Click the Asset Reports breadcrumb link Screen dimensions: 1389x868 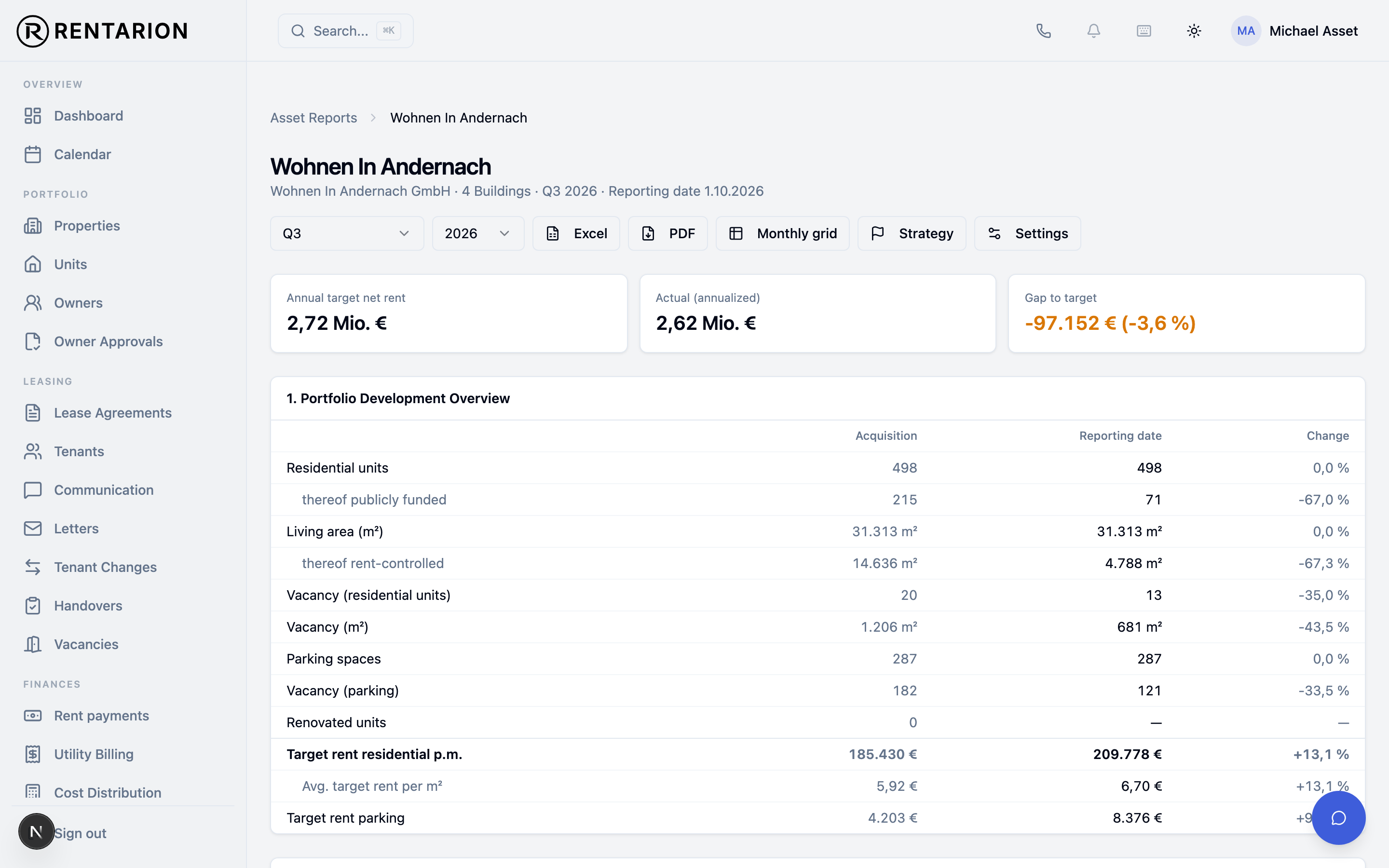(x=313, y=118)
